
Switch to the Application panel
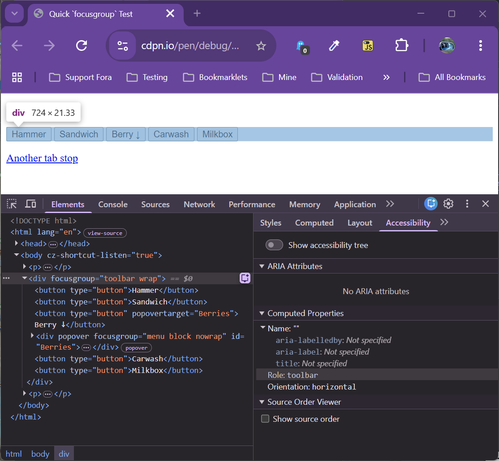click(355, 204)
